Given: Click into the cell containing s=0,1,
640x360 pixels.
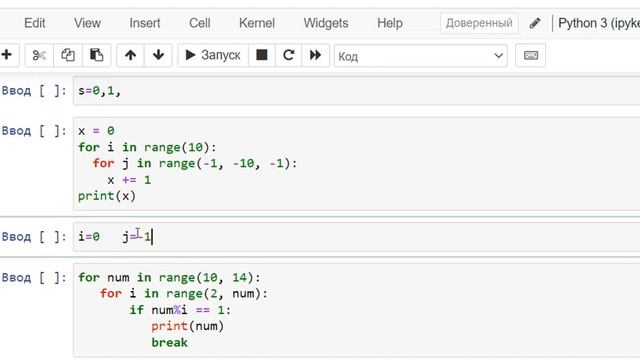Looking at the screenshot, I should 356,91.
